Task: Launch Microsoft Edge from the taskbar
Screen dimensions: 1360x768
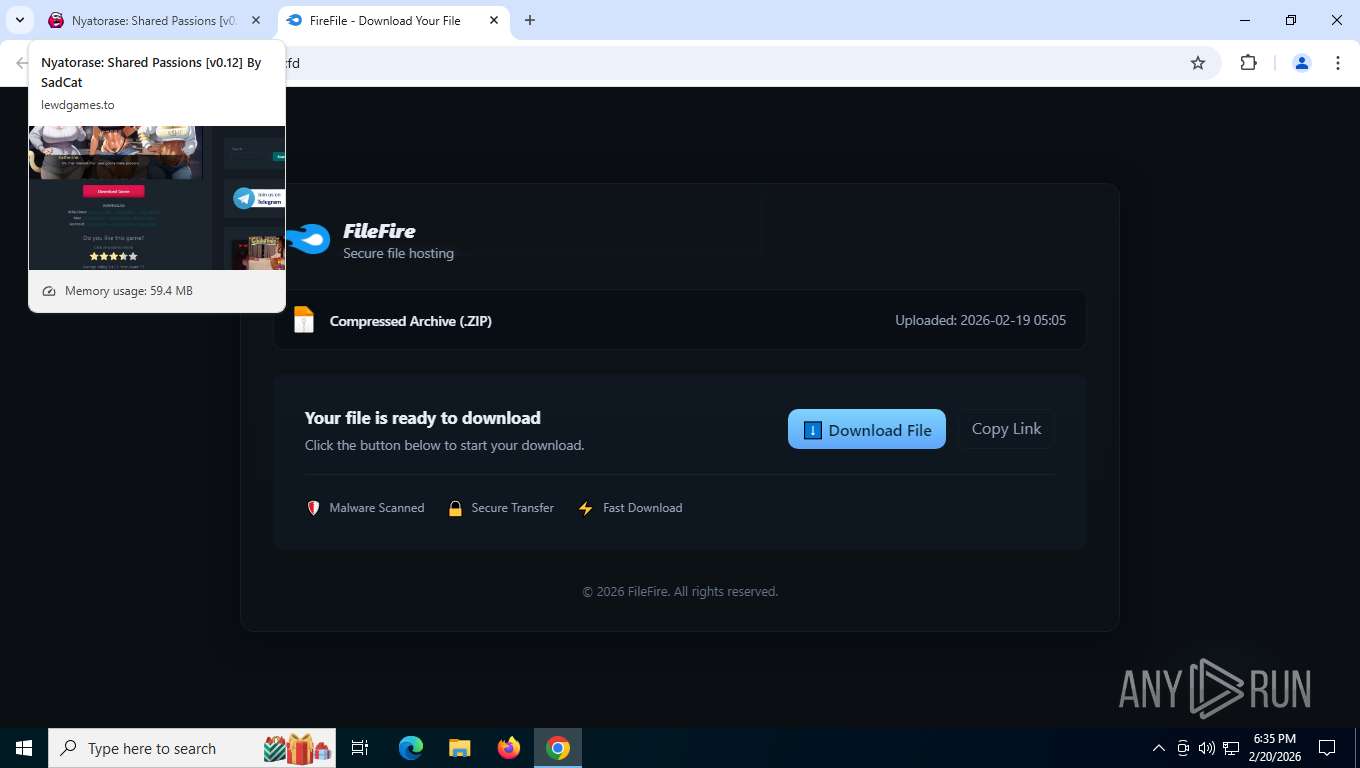Action: 411,748
